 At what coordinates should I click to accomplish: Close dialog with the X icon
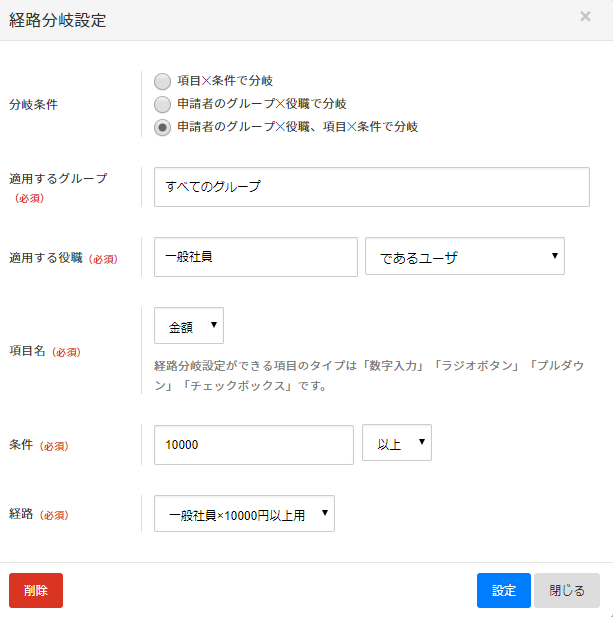coord(585,16)
